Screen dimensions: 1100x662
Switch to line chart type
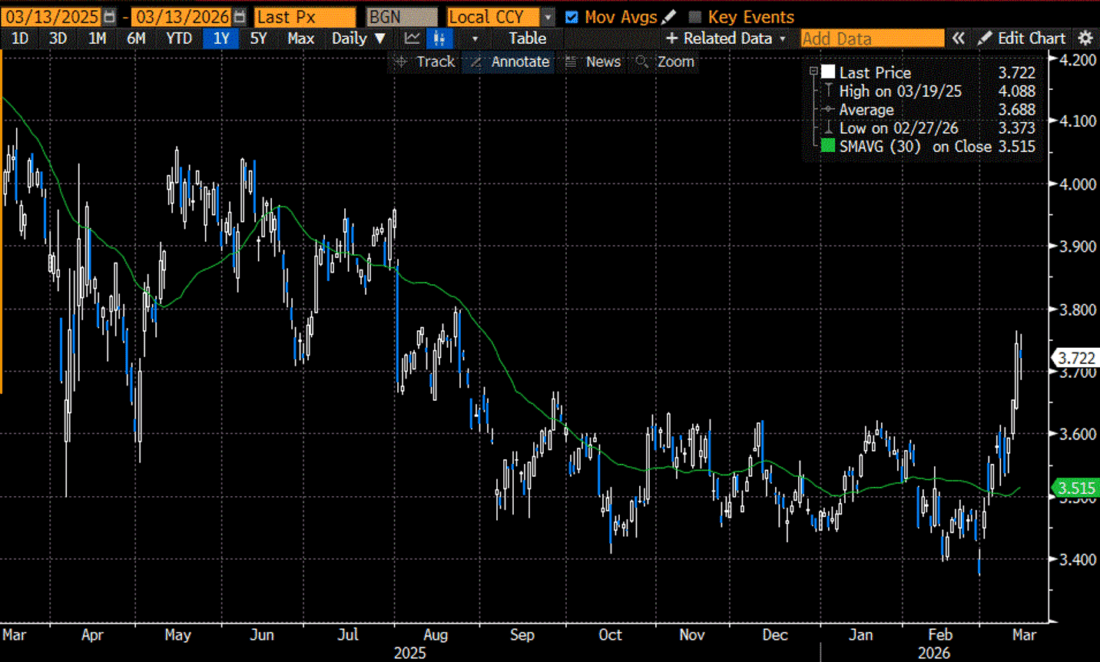click(412, 38)
